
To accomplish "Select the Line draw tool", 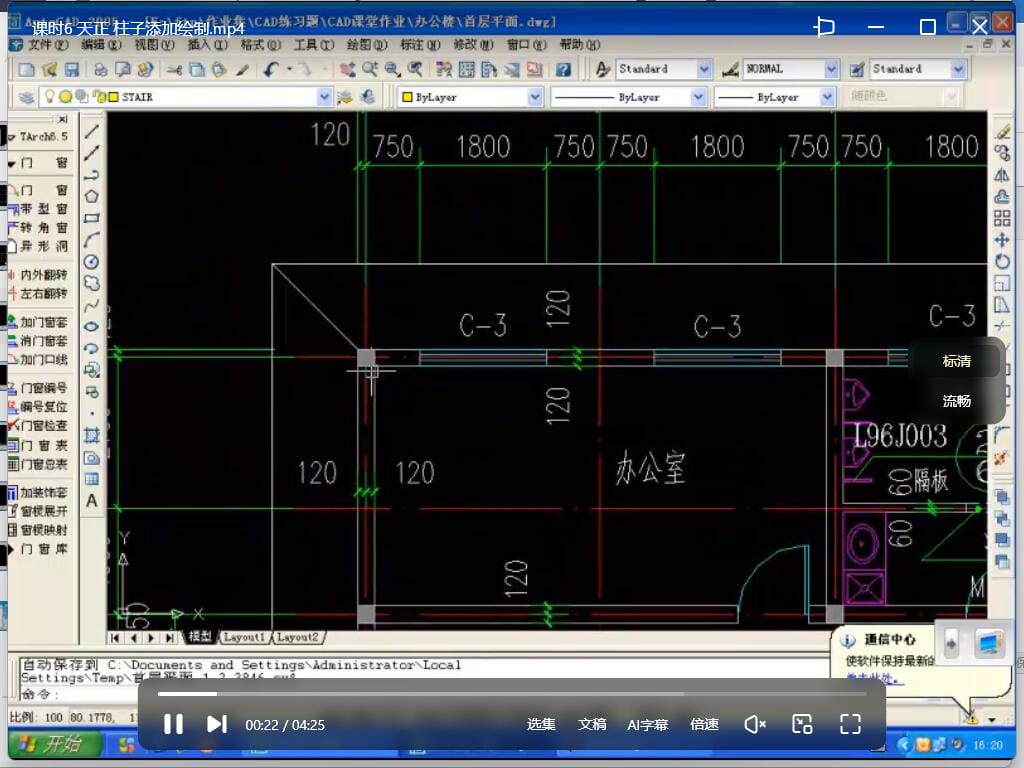I will tap(91, 131).
